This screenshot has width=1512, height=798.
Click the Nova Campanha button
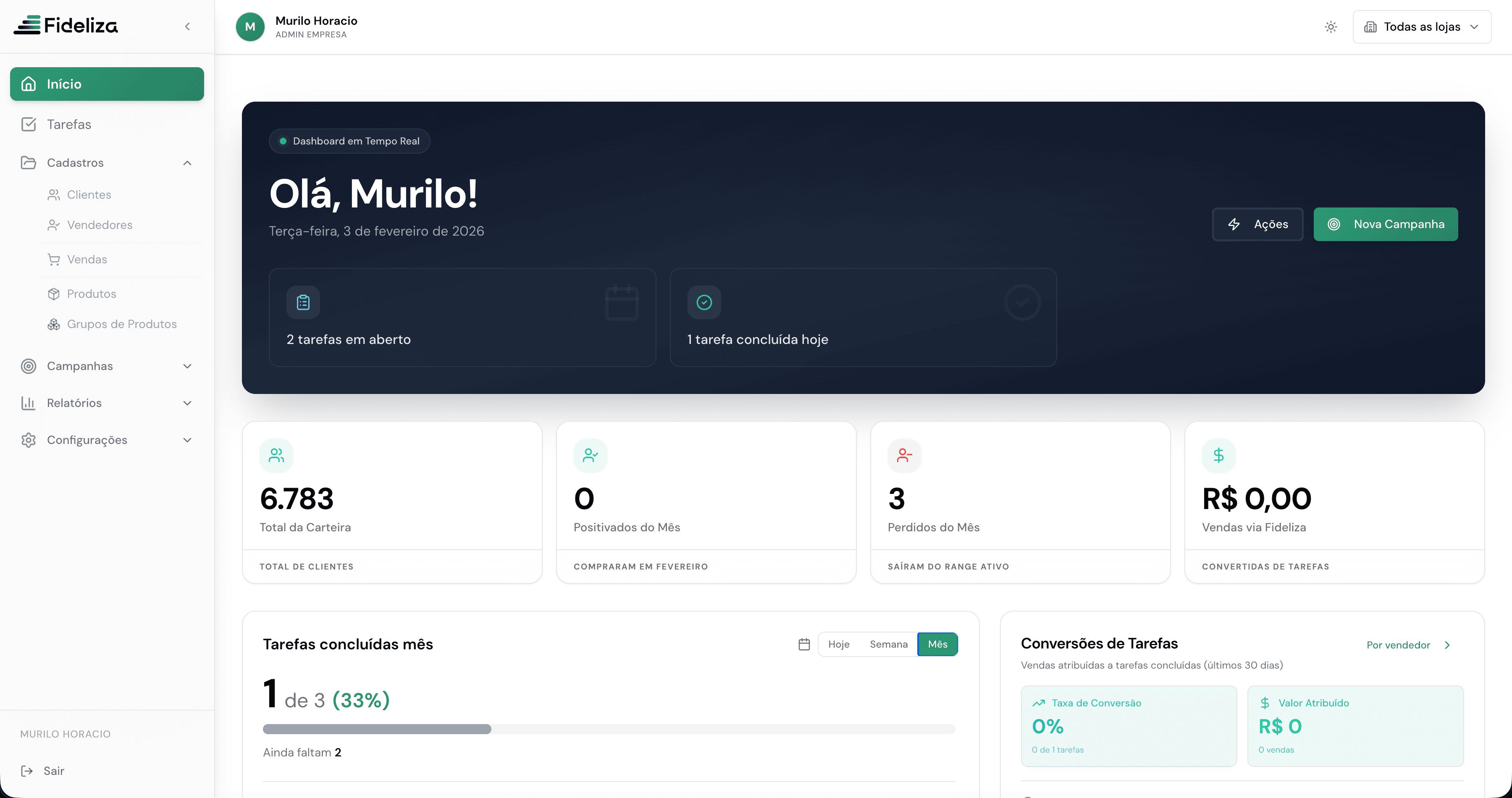[1386, 223]
